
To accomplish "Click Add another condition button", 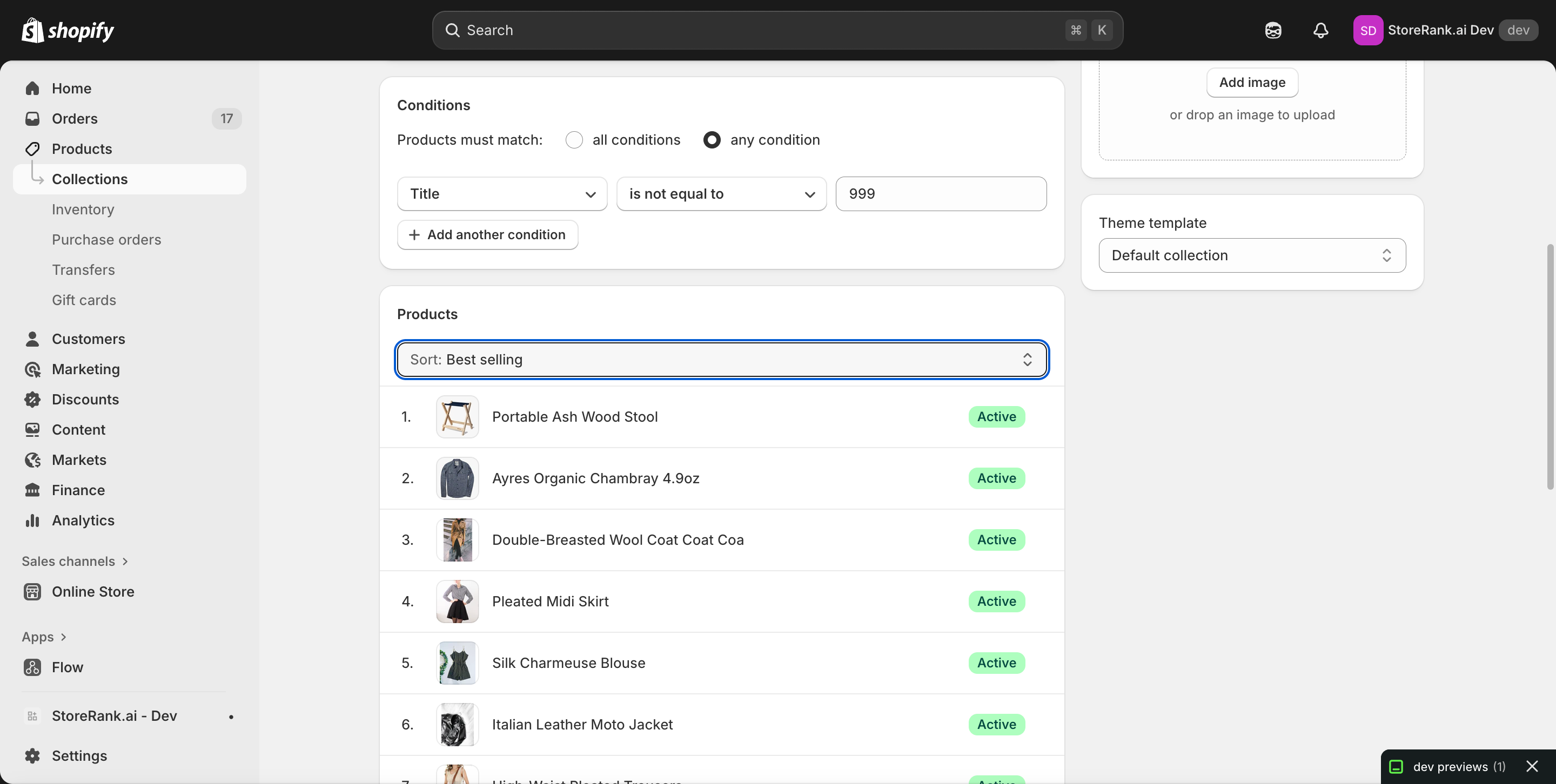I will pos(487,235).
